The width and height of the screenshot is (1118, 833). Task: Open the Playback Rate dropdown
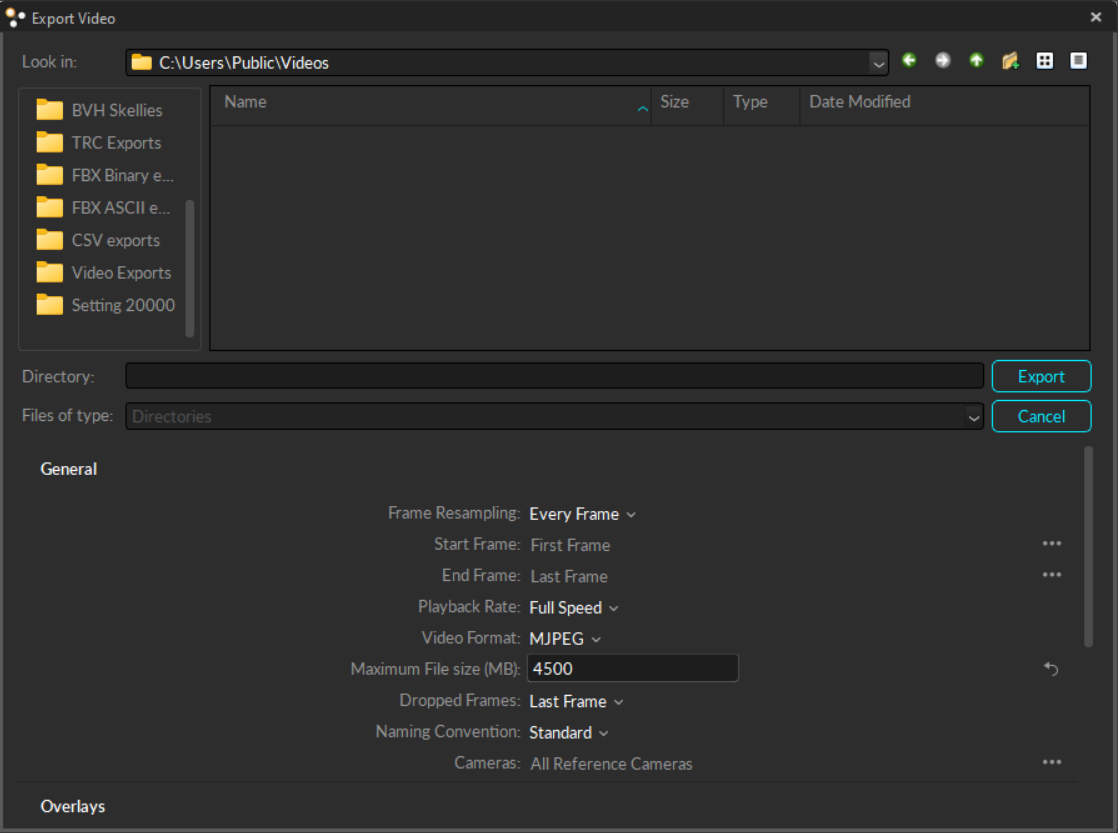click(x=573, y=608)
